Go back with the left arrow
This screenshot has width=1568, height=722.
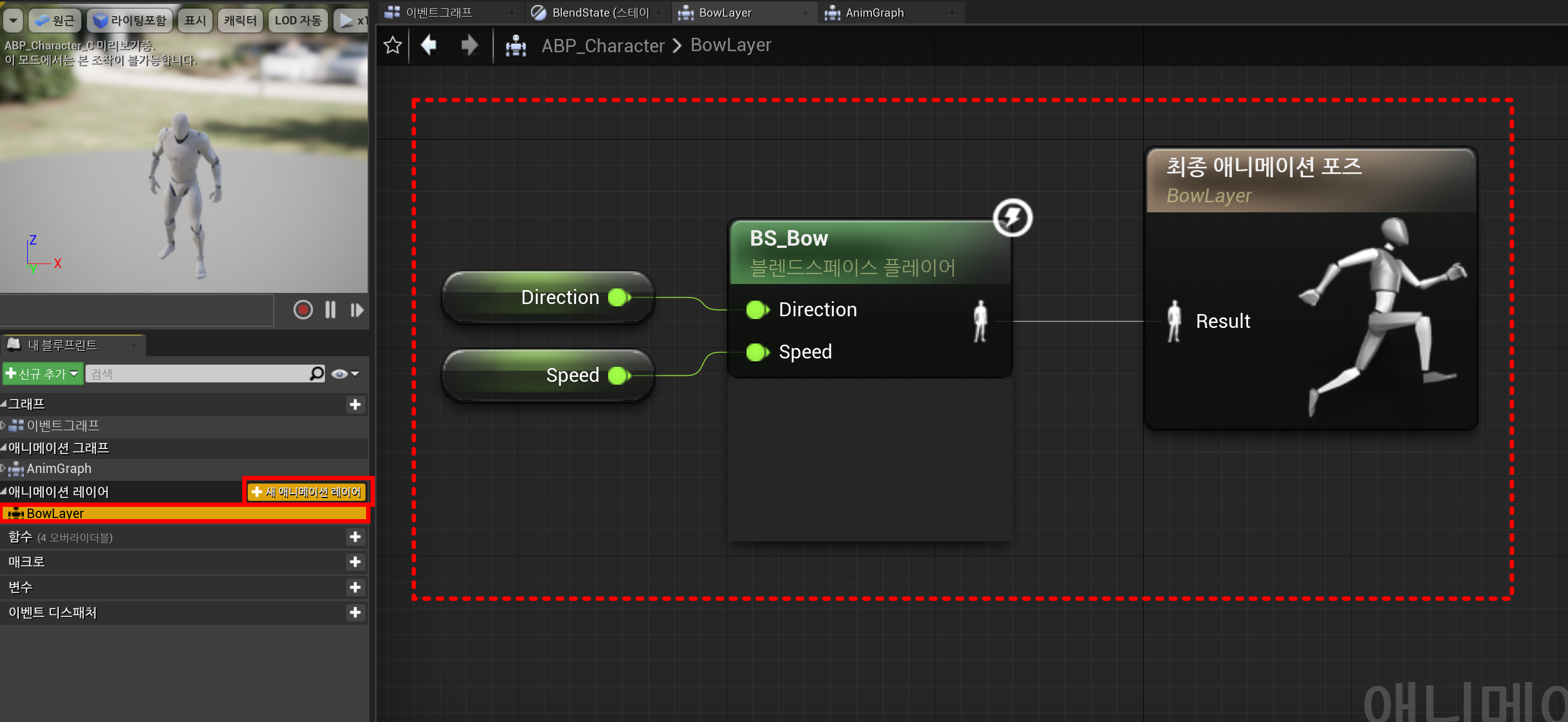tap(429, 45)
